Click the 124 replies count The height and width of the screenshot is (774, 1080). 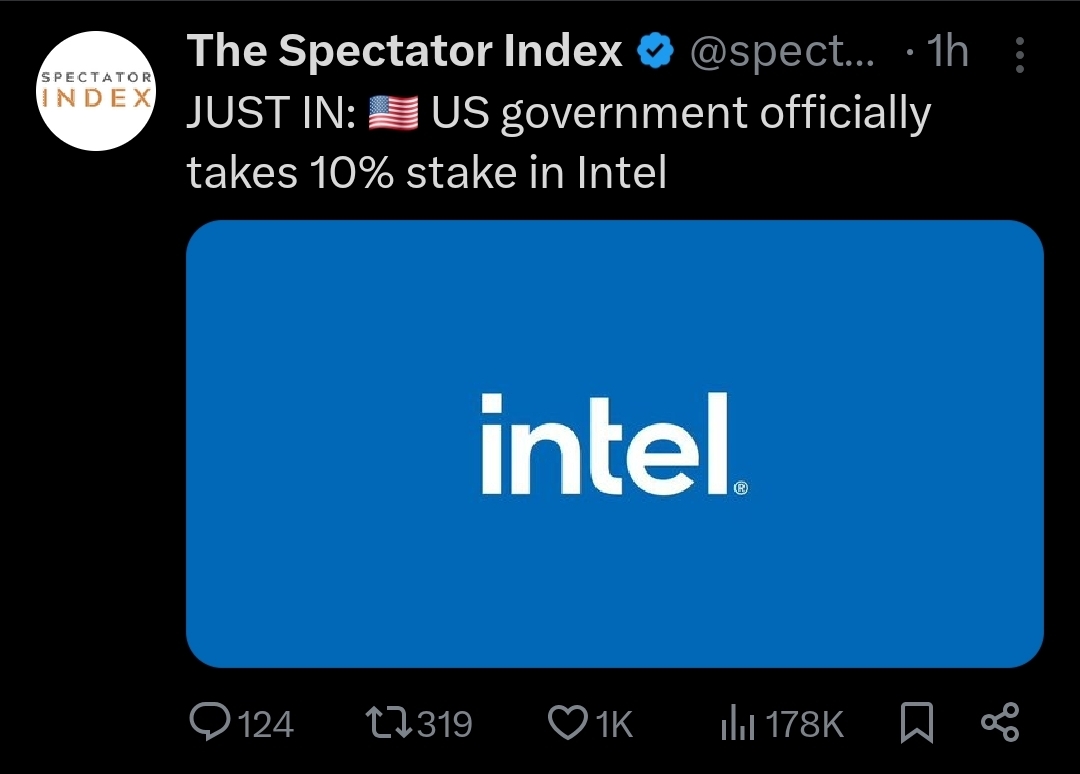click(x=267, y=723)
